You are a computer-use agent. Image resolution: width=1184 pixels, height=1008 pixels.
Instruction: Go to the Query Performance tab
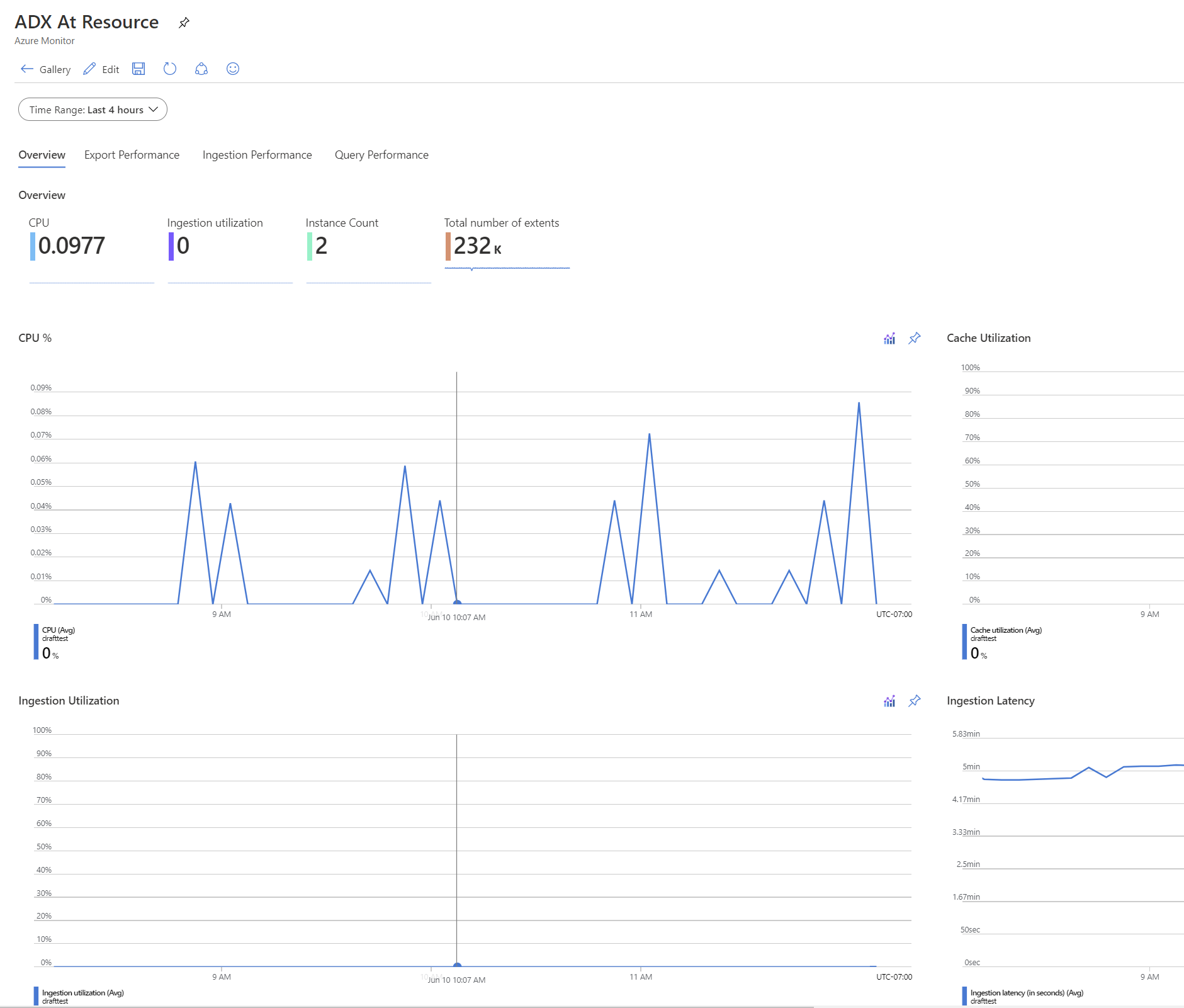click(x=381, y=155)
